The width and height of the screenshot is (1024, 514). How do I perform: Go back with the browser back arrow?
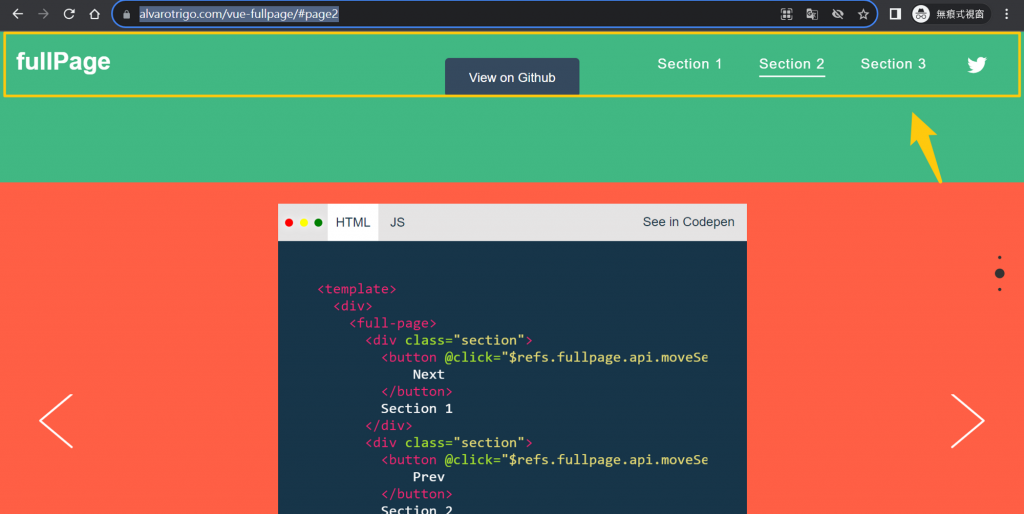18,14
